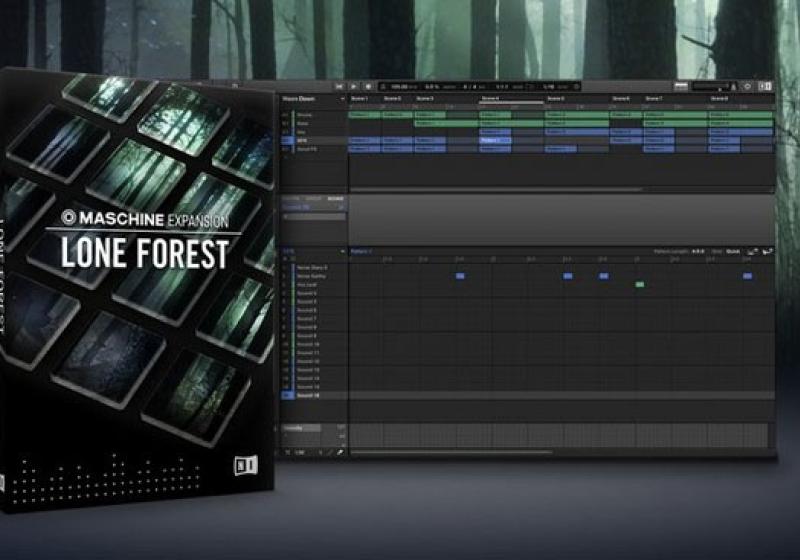Select Scene 1 in the arranger
Image resolution: width=800 pixels, height=560 pixels.
pos(359,98)
